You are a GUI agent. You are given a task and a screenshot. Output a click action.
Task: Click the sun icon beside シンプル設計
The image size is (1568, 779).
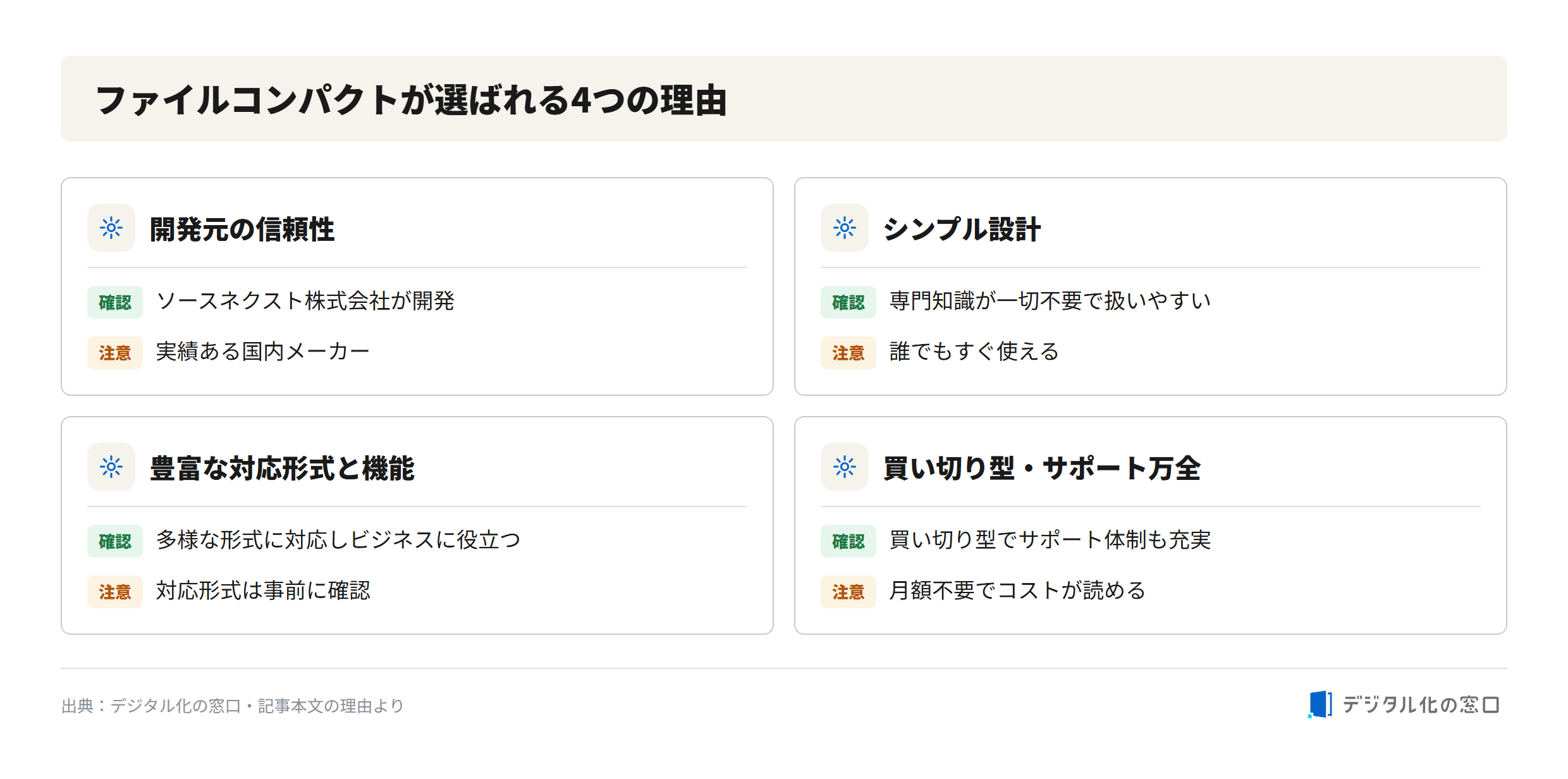point(844,228)
